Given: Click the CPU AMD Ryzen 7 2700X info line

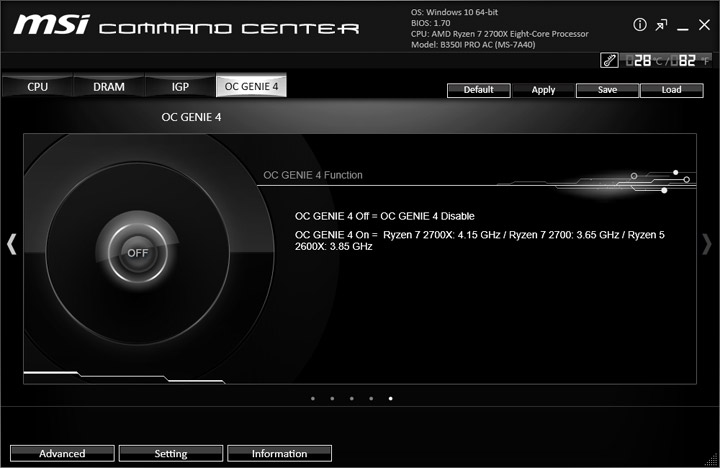Looking at the screenshot, I should coord(500,34).
